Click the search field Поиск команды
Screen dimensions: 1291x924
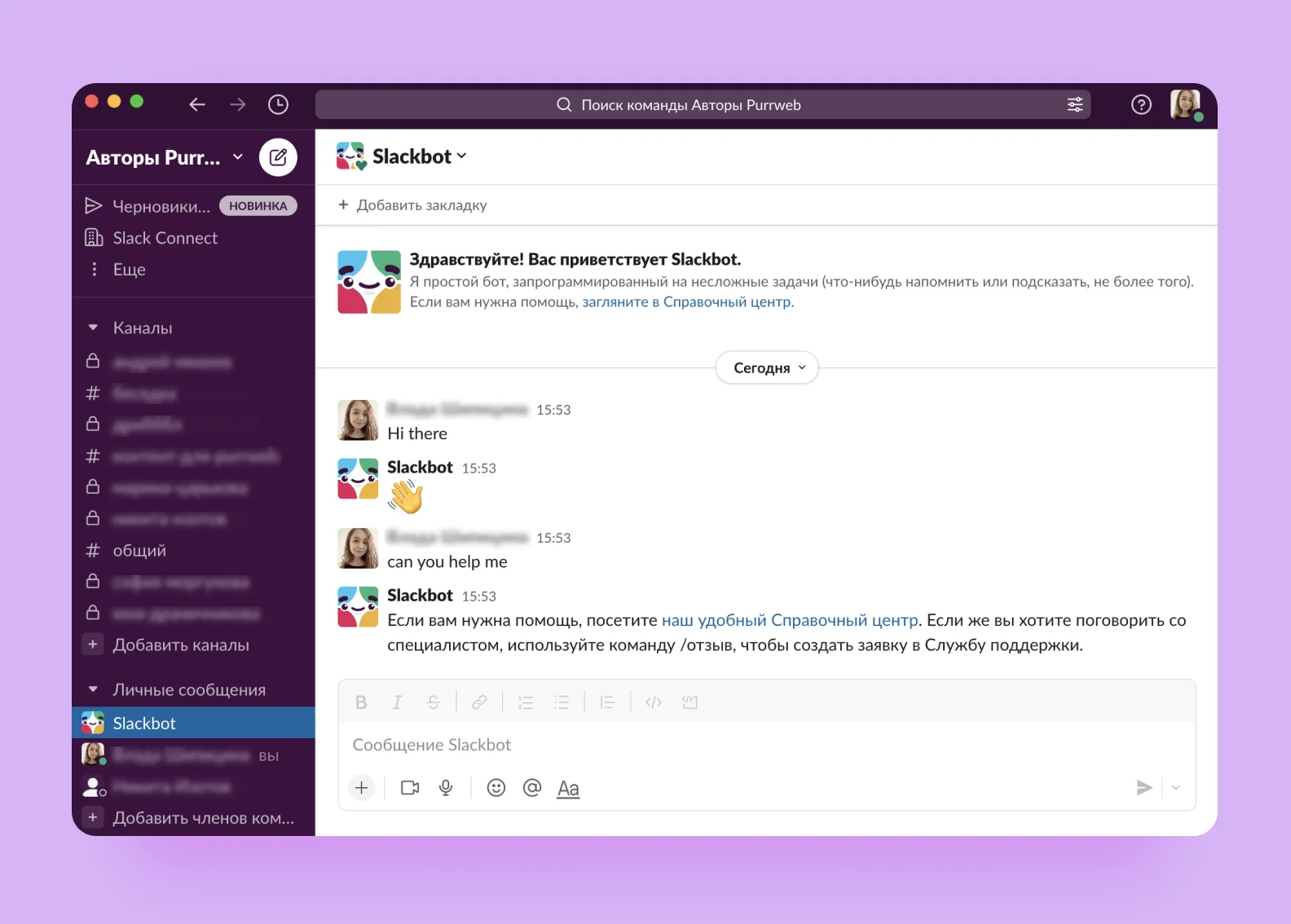703,104
